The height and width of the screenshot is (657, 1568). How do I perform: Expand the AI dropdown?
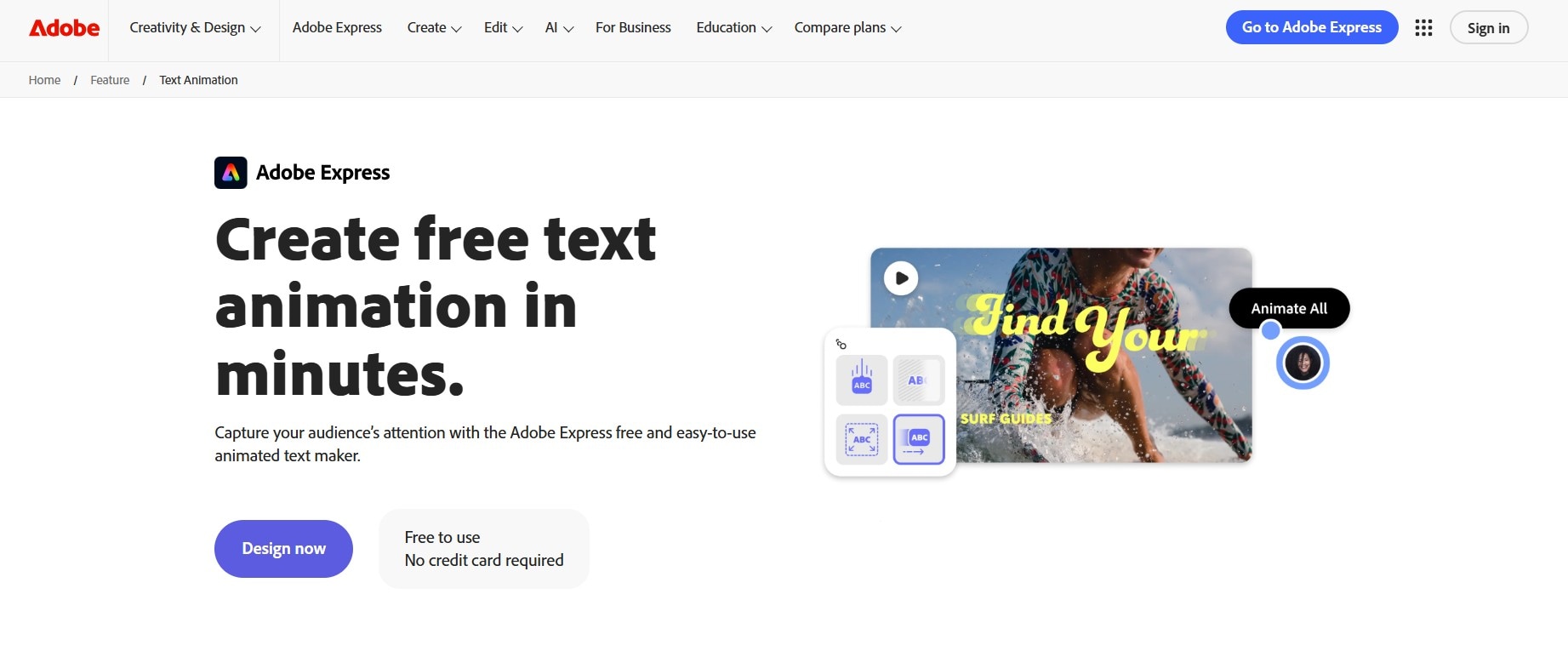(559, 28)
